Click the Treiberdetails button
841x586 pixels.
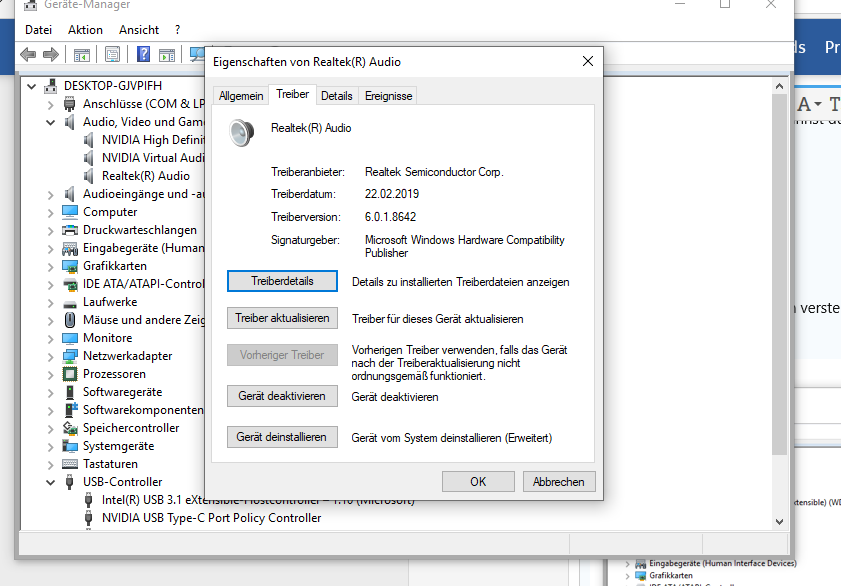[x=282, y=281]
